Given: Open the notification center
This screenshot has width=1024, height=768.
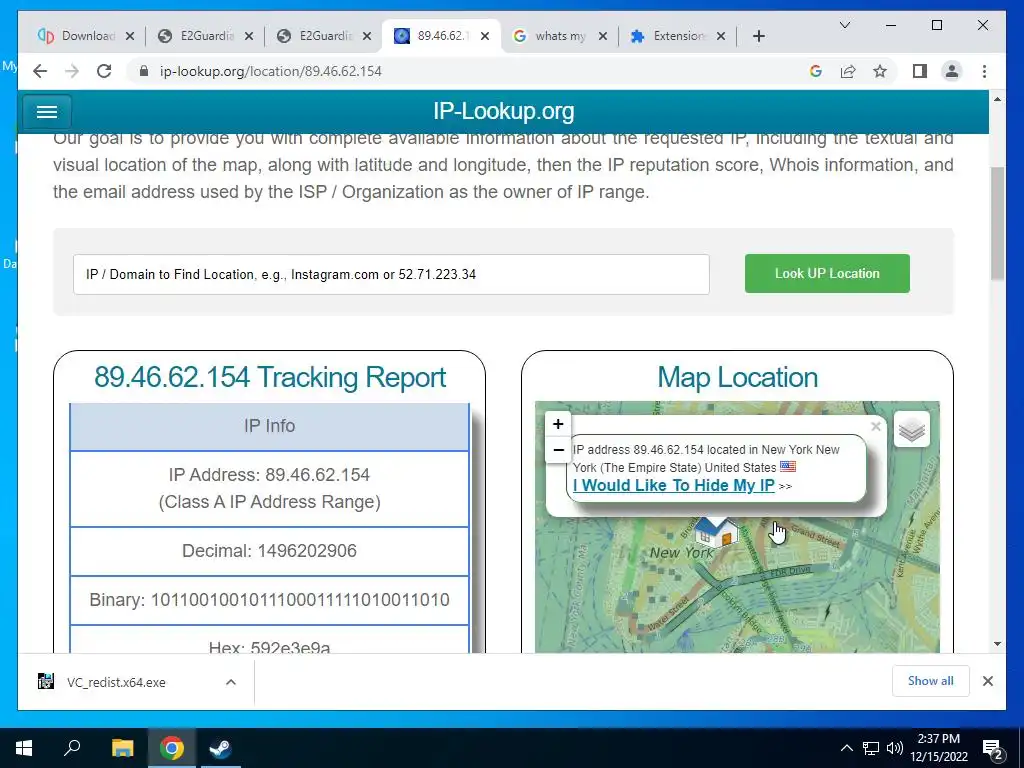Looking at the screenshot, I should 993,749.
